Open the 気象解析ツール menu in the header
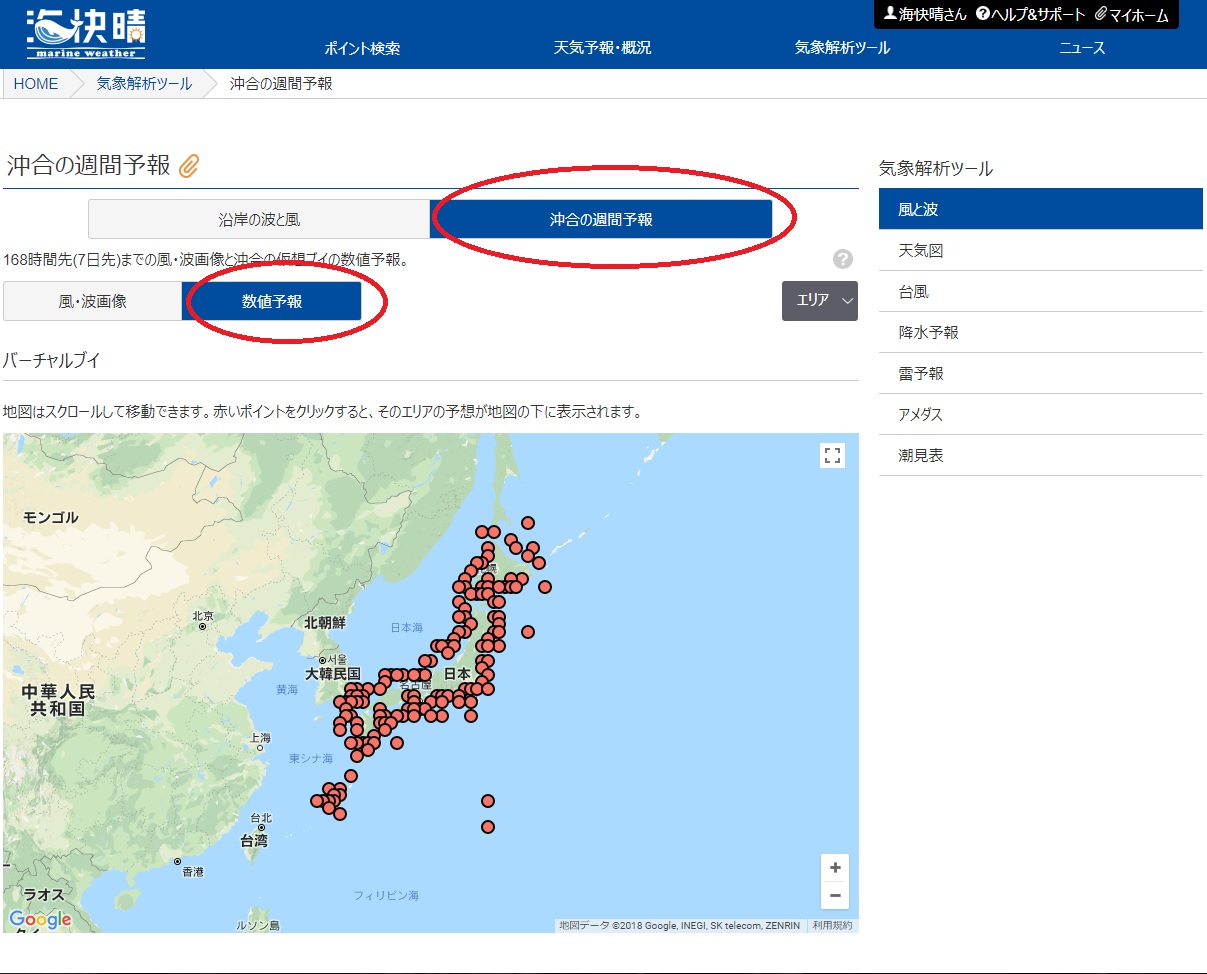The width and height of the screenshot is (1207, 974). [842, 48]
